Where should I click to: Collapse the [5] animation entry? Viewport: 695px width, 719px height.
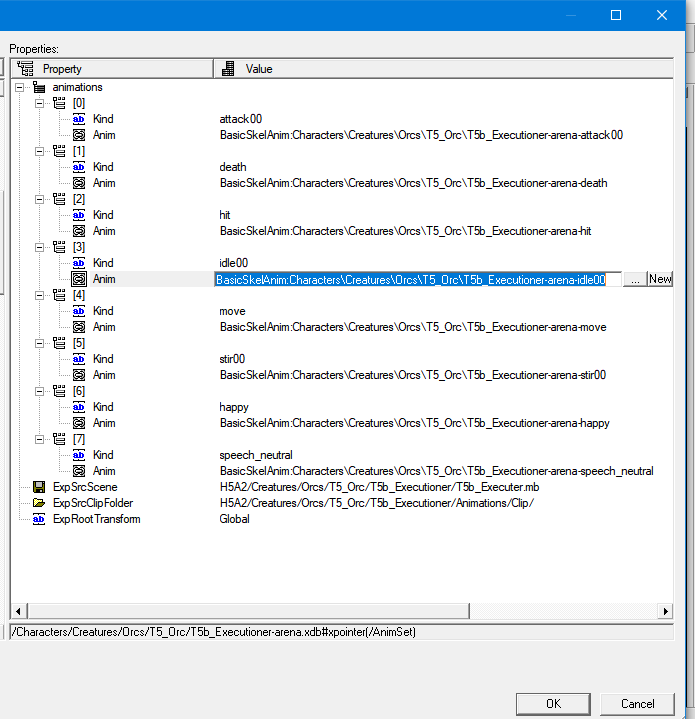(x=39, y=343)
